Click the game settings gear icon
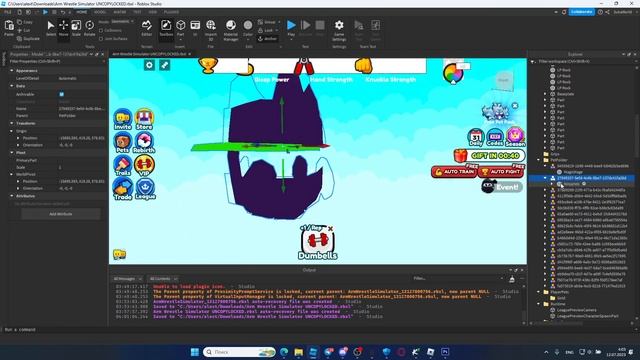Image resolution: width=640 pixels, height=360 pixels. pyautogui.click(x=149, y=65)
